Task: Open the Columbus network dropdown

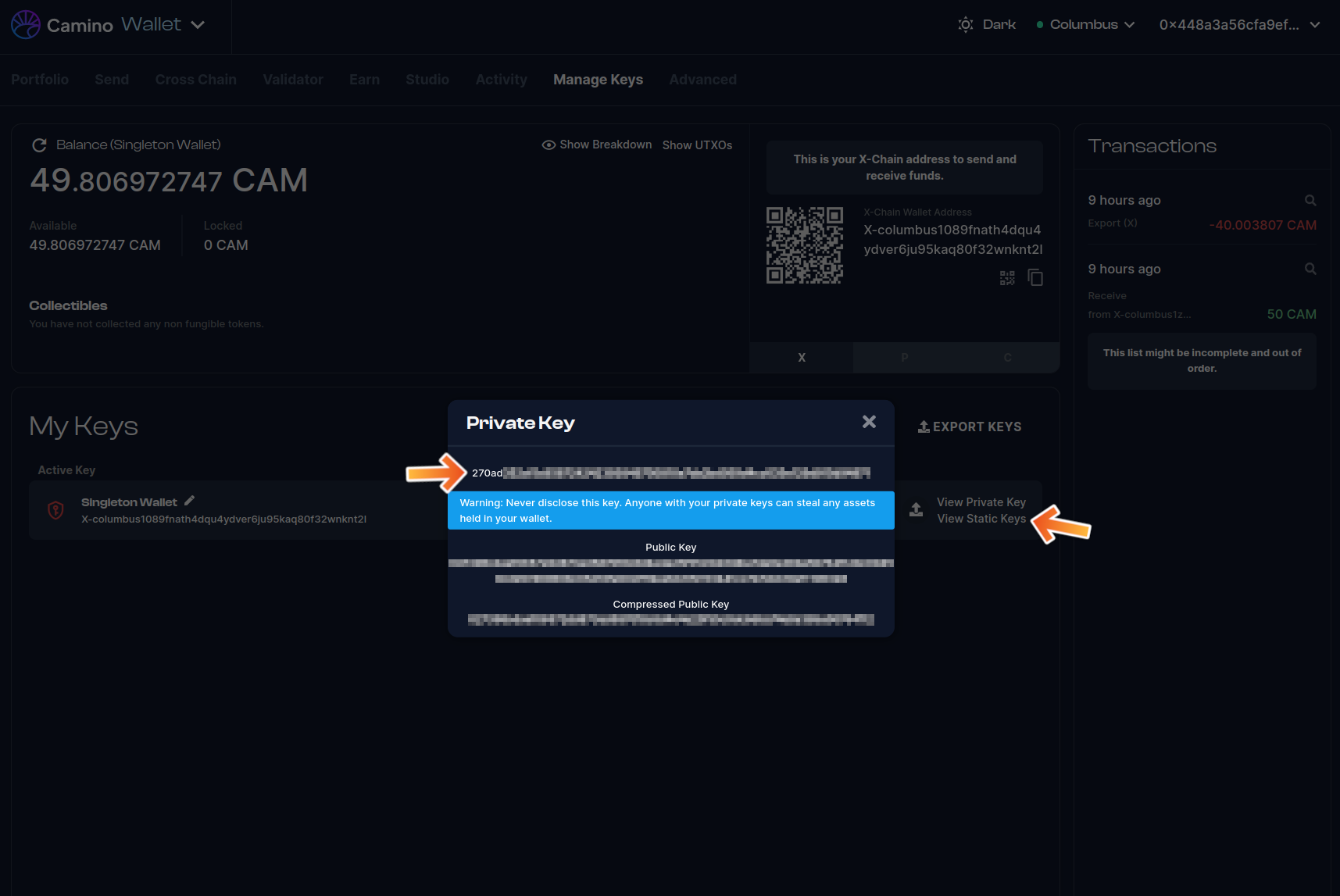Action: 1085,25
